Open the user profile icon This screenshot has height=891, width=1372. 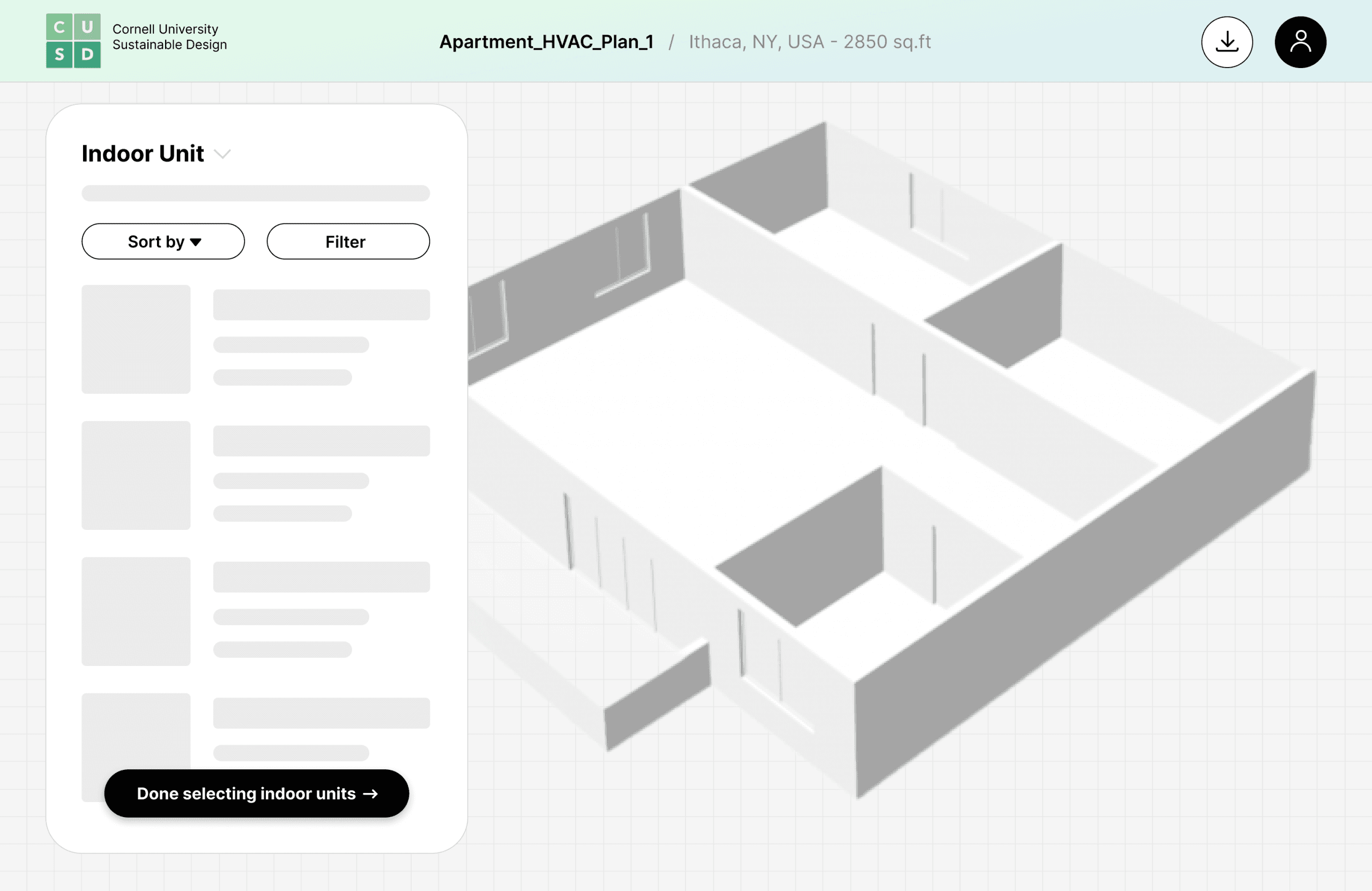pos(1300,42)
